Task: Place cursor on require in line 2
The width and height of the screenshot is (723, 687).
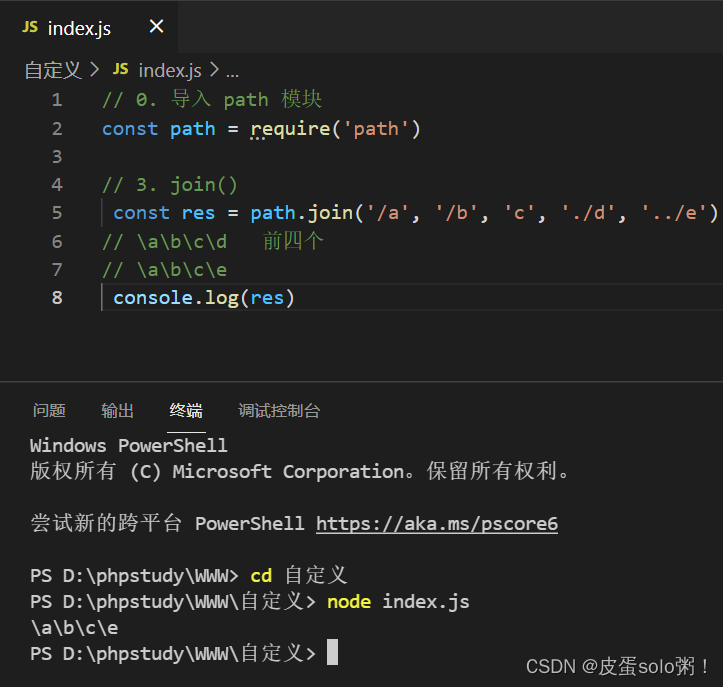Action: [x=290, y=129]
